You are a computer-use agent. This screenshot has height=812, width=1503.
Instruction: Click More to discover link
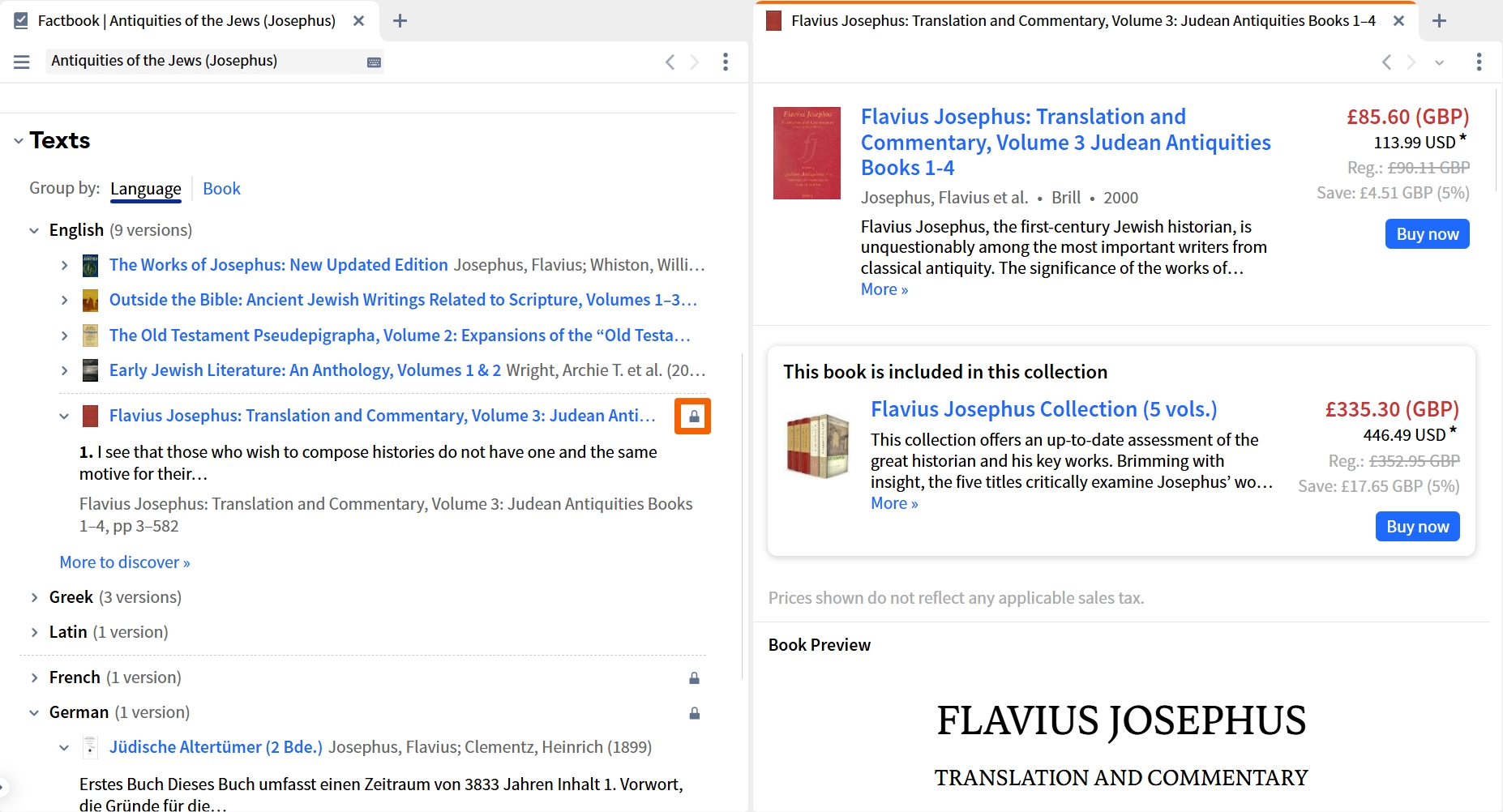click(x=125, y=562)
